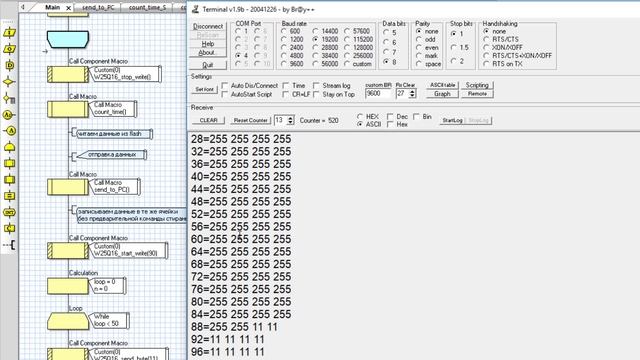Click the Remote button
640x360 pixels.
tap(477, 94)
